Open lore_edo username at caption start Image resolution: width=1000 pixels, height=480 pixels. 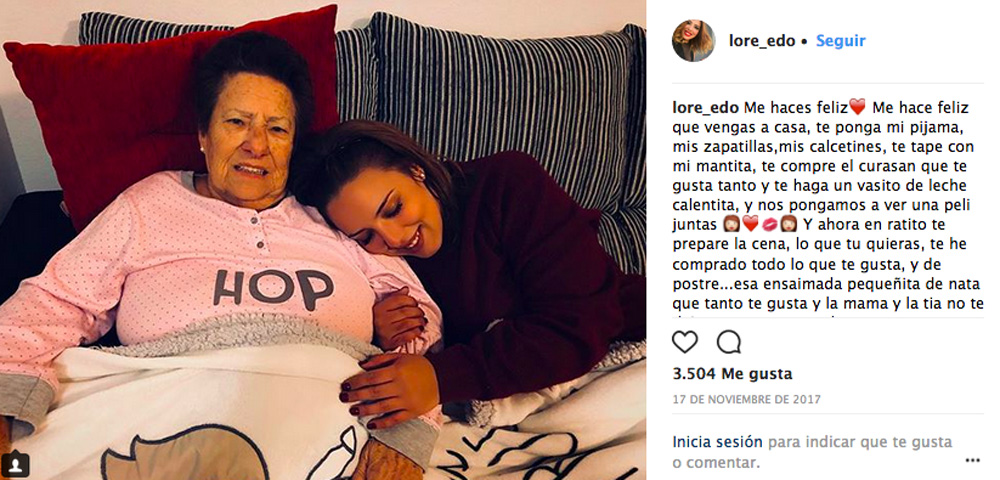pos(705,107)
